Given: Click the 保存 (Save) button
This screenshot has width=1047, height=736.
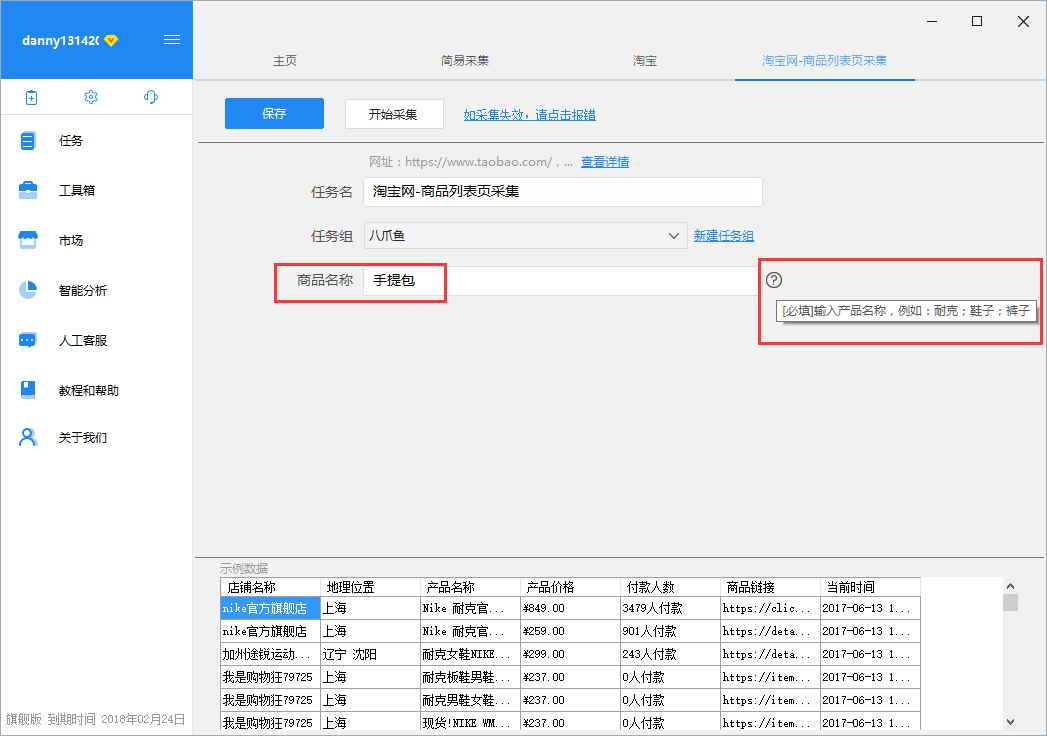Looking at the screenshot, I should 274,113.
